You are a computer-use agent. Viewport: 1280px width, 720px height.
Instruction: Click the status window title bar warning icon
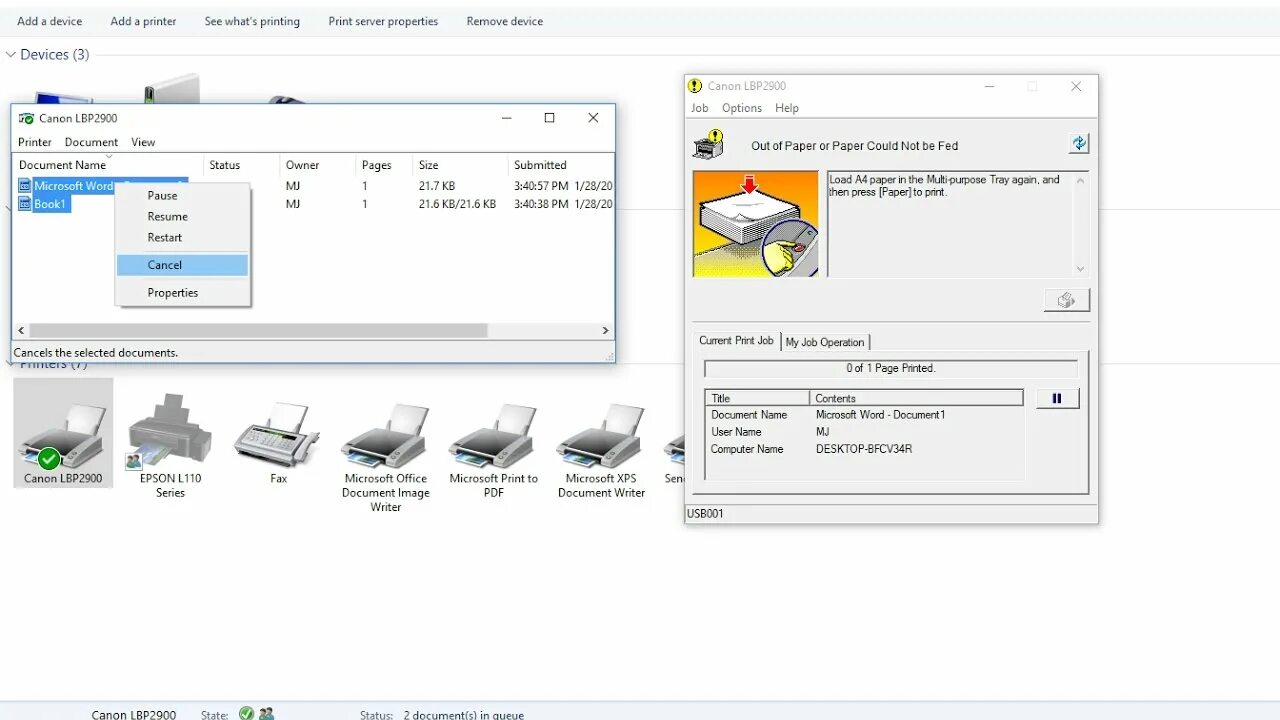695,86
